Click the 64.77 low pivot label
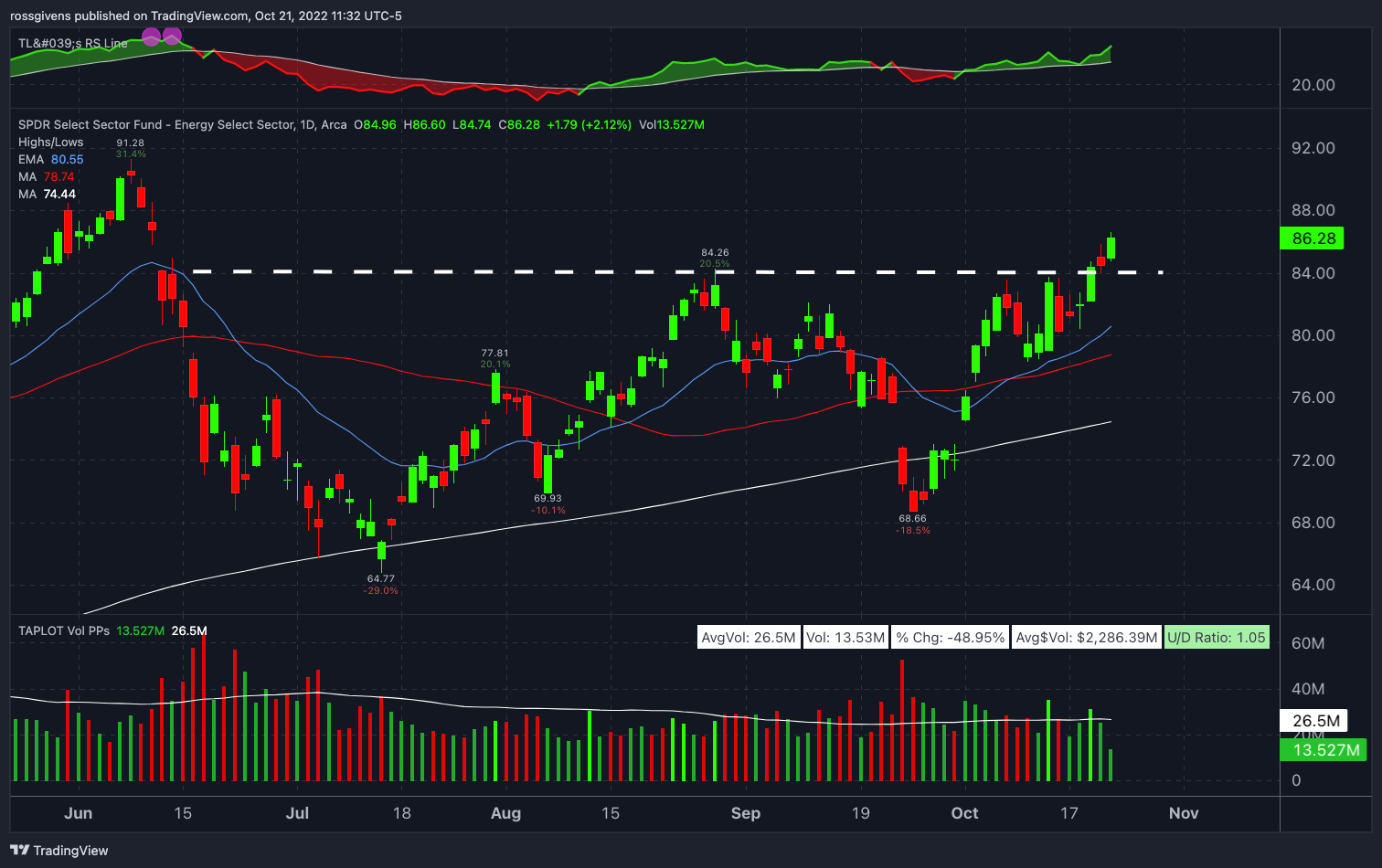Screen dimensions: 1382x868 381,578
